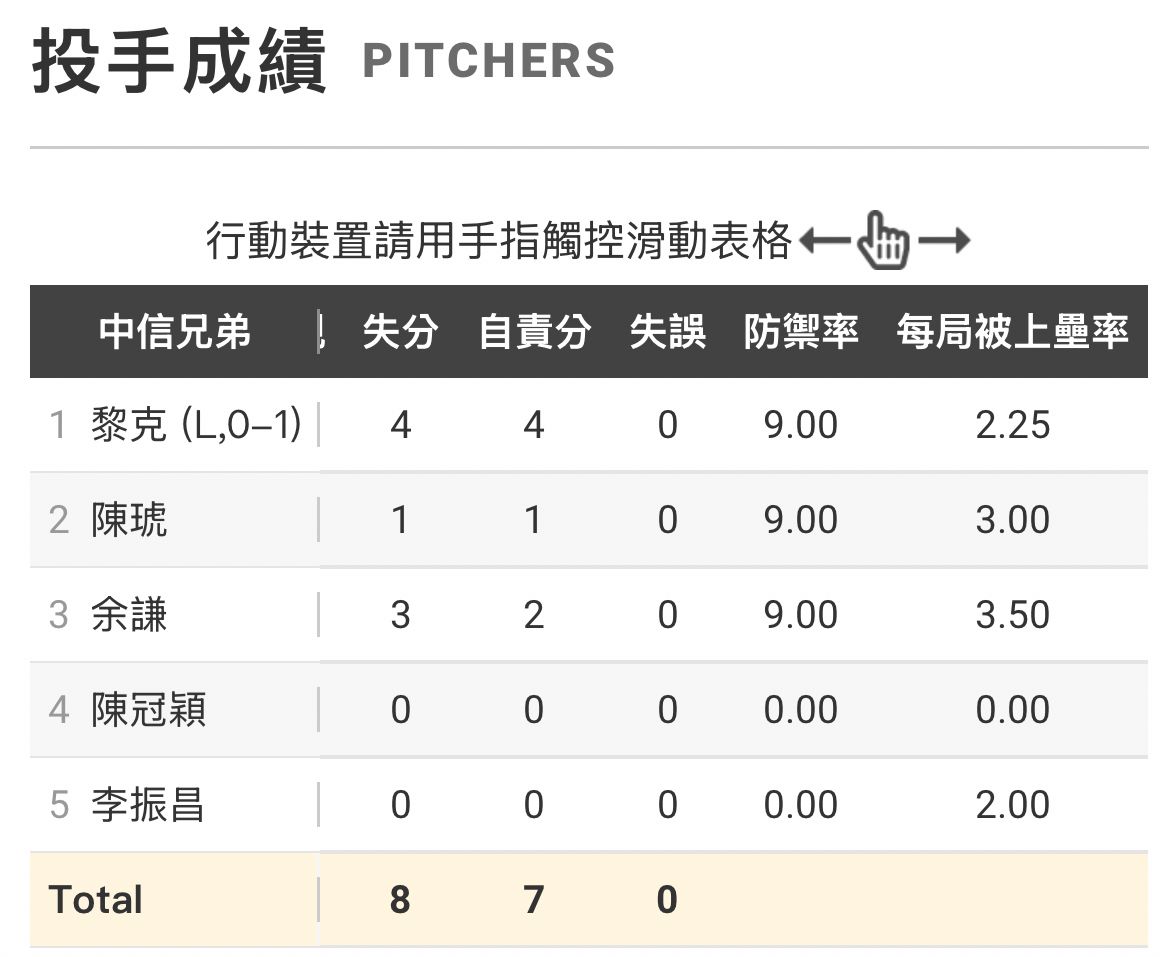Viewport: 1176px width, 957px height.
Task: Click the hand swipe gesture icon
Action: coord(886,241)
